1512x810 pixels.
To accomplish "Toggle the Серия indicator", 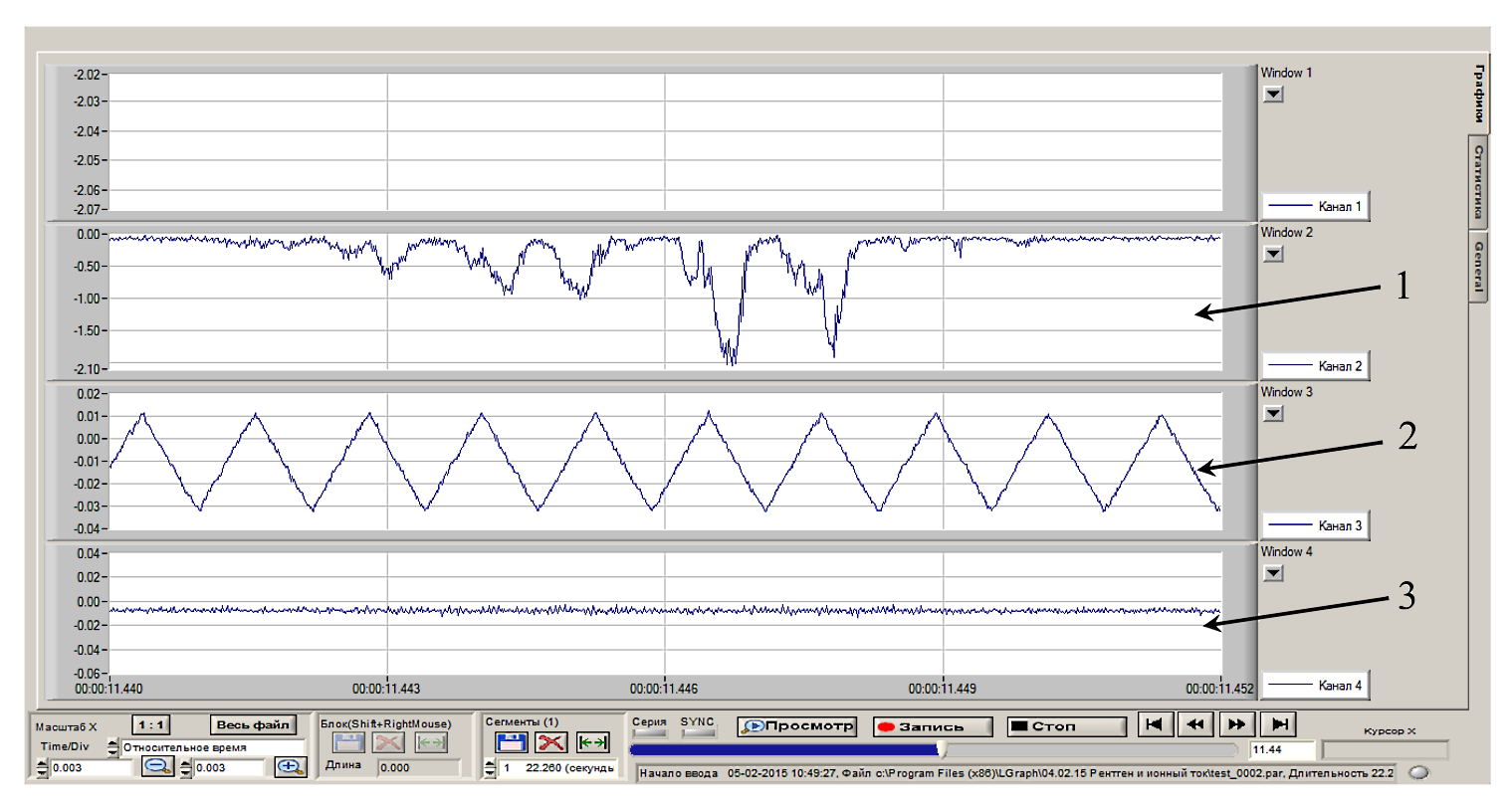I will [x=649, y=733].
